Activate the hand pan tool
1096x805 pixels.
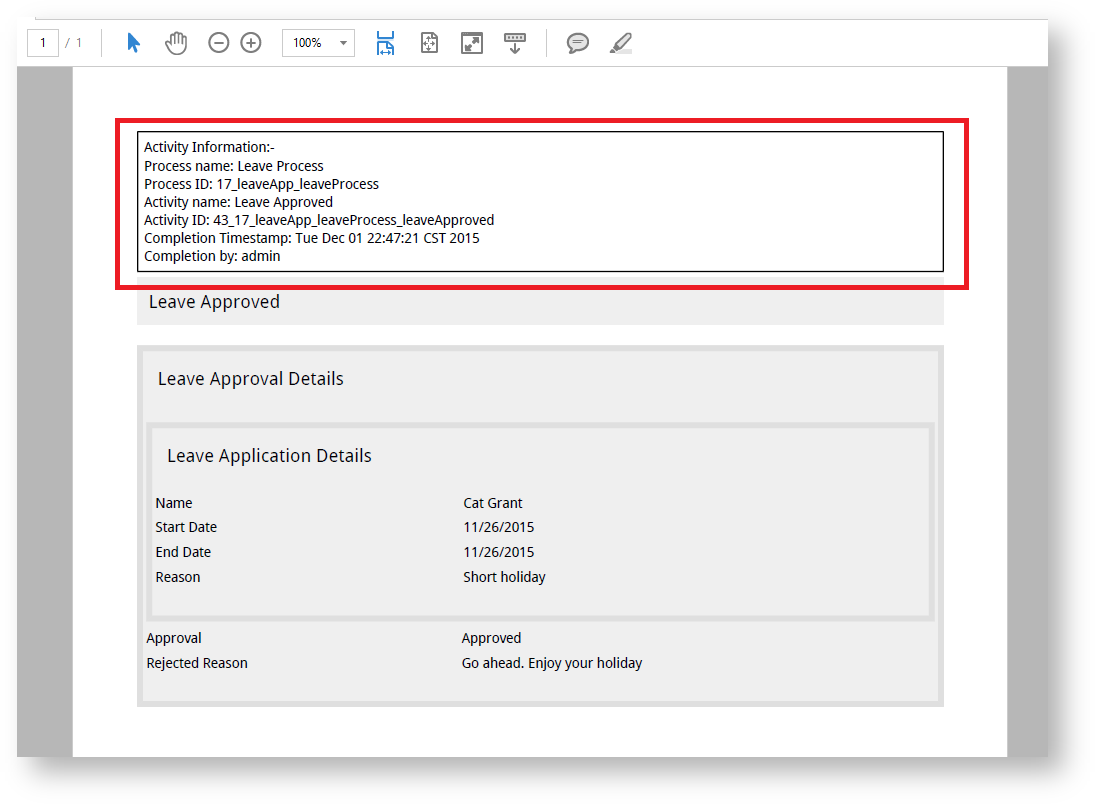click(176, 43)
